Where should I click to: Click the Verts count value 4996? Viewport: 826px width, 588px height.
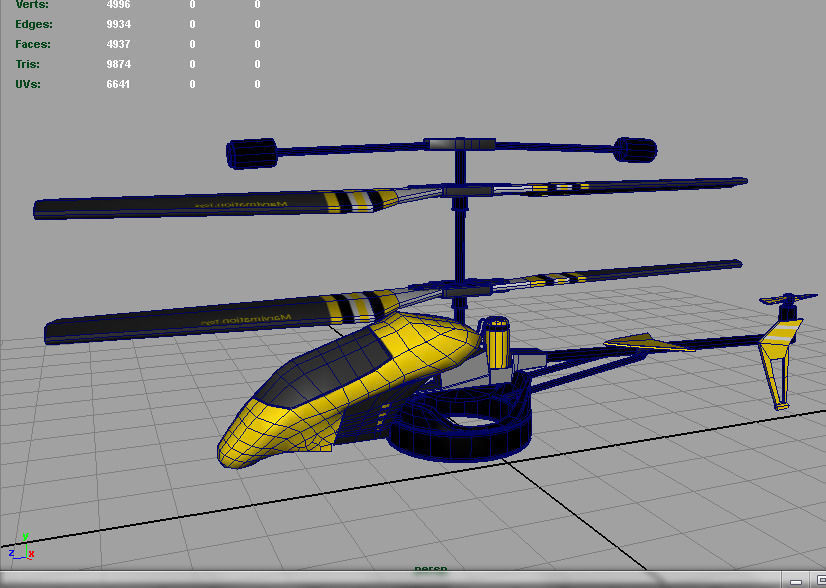(x=119, y=5)
